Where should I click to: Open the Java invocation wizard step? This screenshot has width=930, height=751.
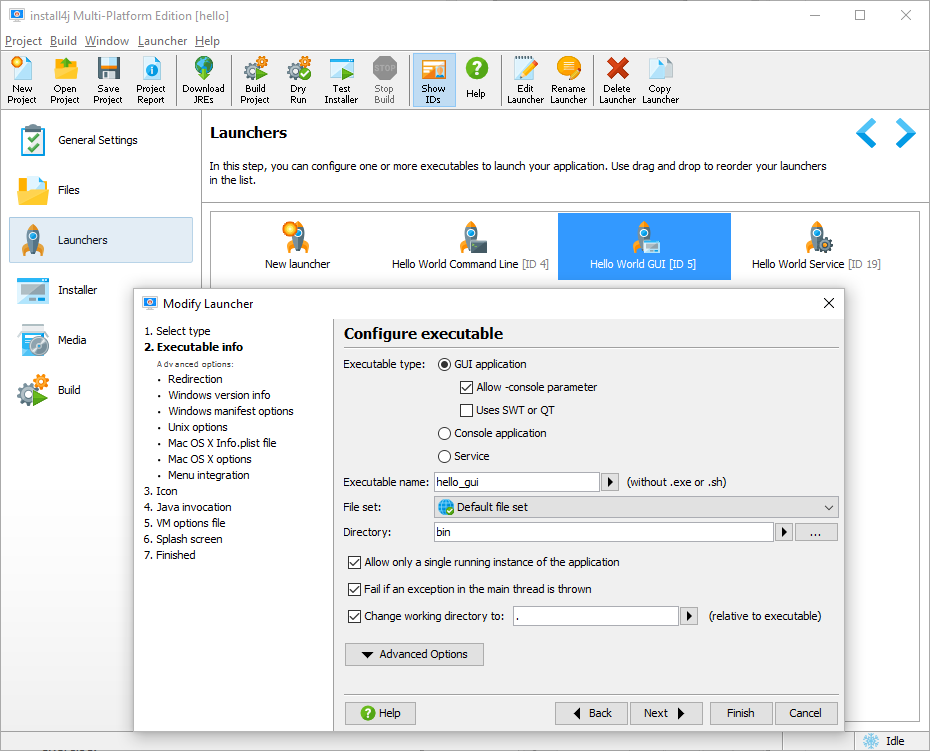tap(188, 507)
